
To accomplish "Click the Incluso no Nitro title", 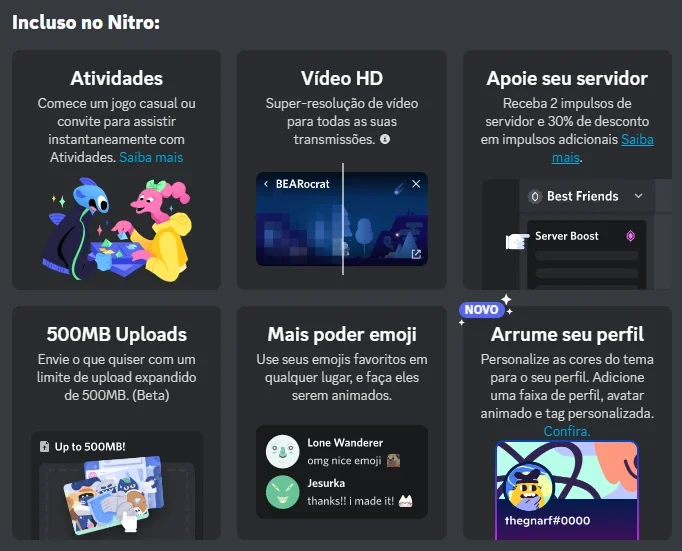I will (86, 22).
